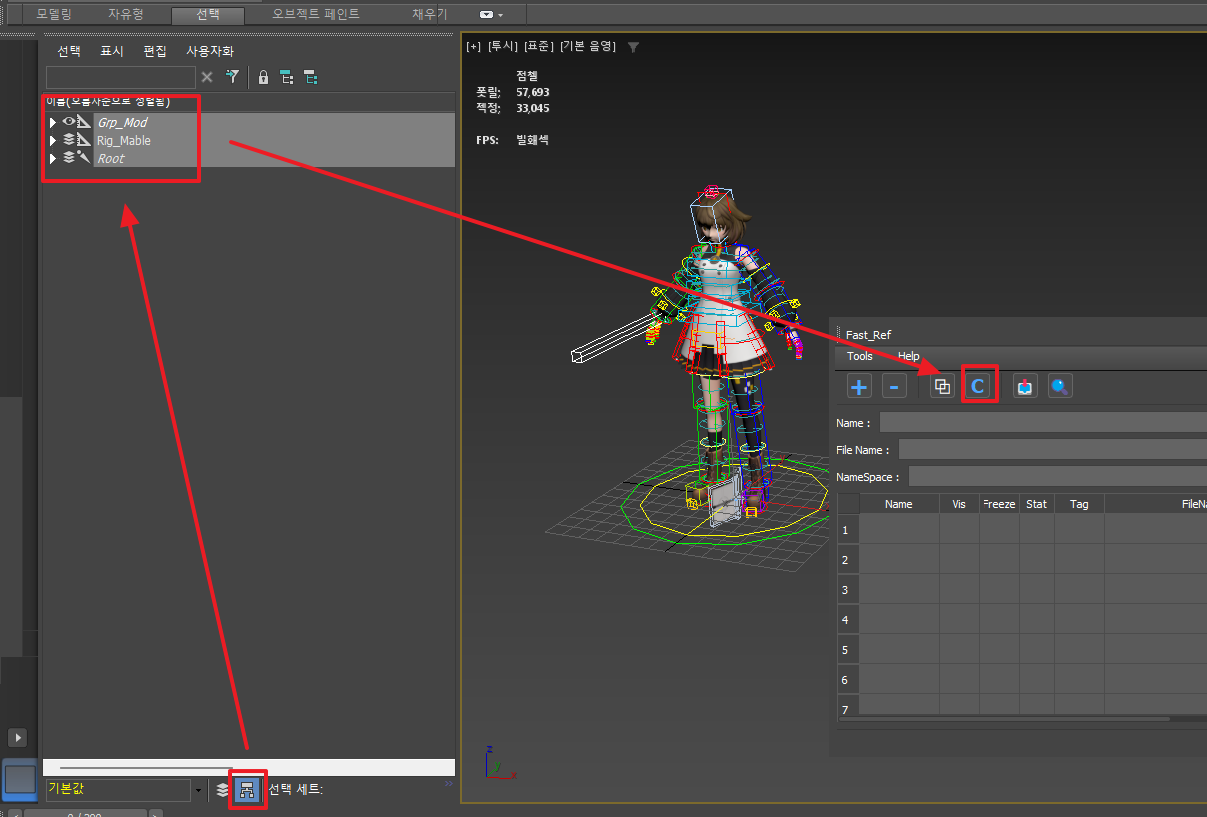Expand the Rig_Mable tree node
1207x817 pixels.
[53, 140]
